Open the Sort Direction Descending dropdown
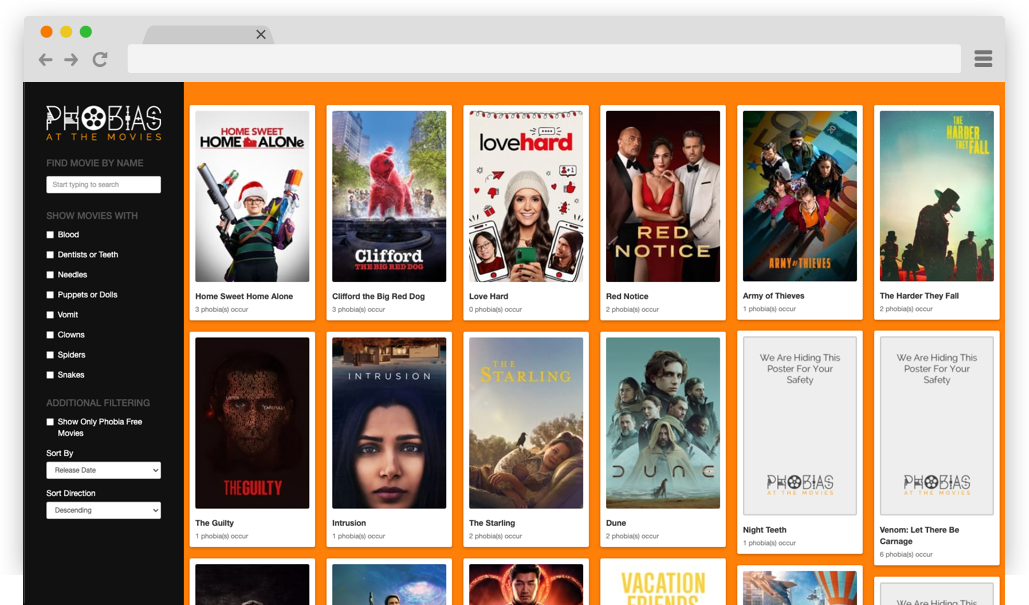The height and width of the screenshot is (605, 1029). click(x=104, y=511)
